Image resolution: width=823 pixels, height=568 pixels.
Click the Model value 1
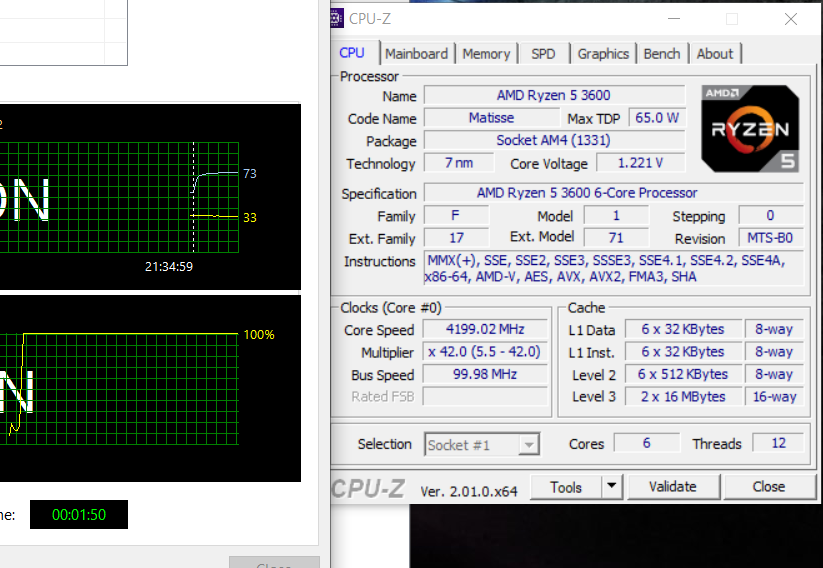click(x=616, y=215)
